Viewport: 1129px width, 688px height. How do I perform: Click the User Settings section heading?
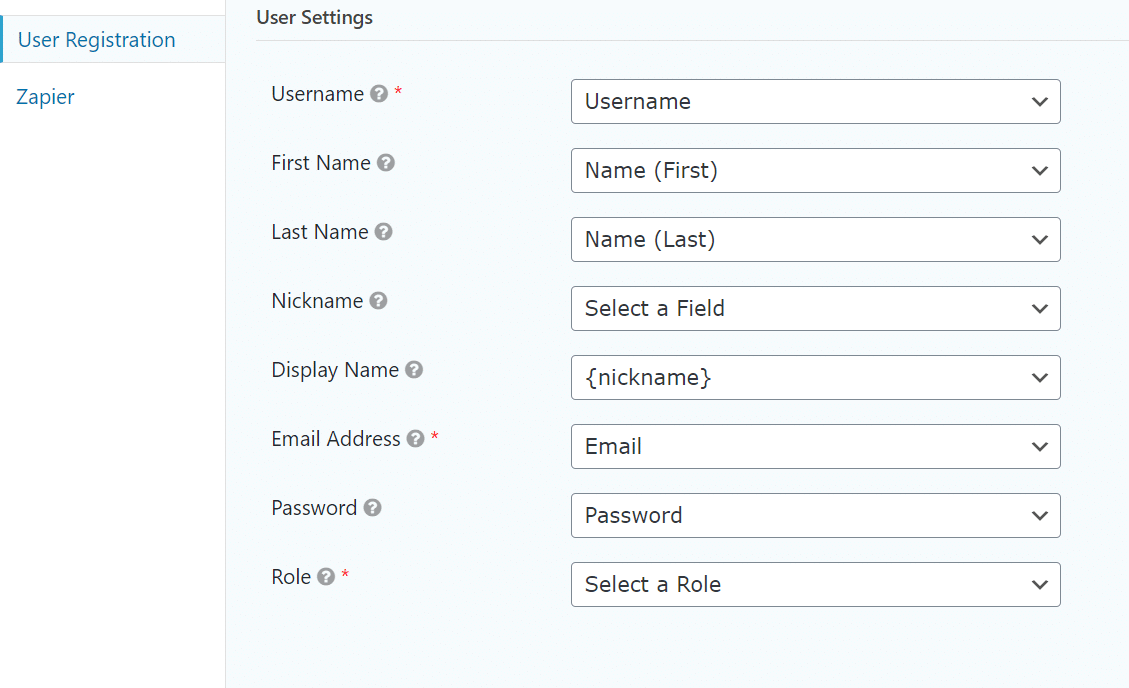pyautogui.click(x=314, y=17)
